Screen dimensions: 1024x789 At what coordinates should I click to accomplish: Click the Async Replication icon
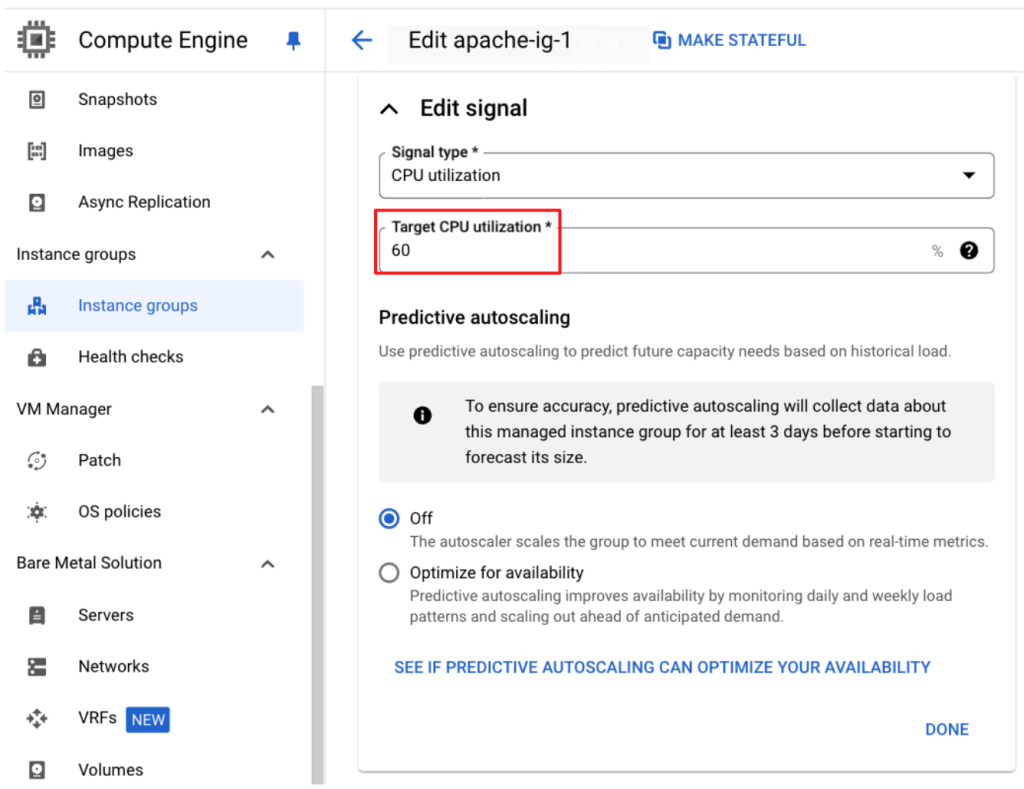[37, 202]
